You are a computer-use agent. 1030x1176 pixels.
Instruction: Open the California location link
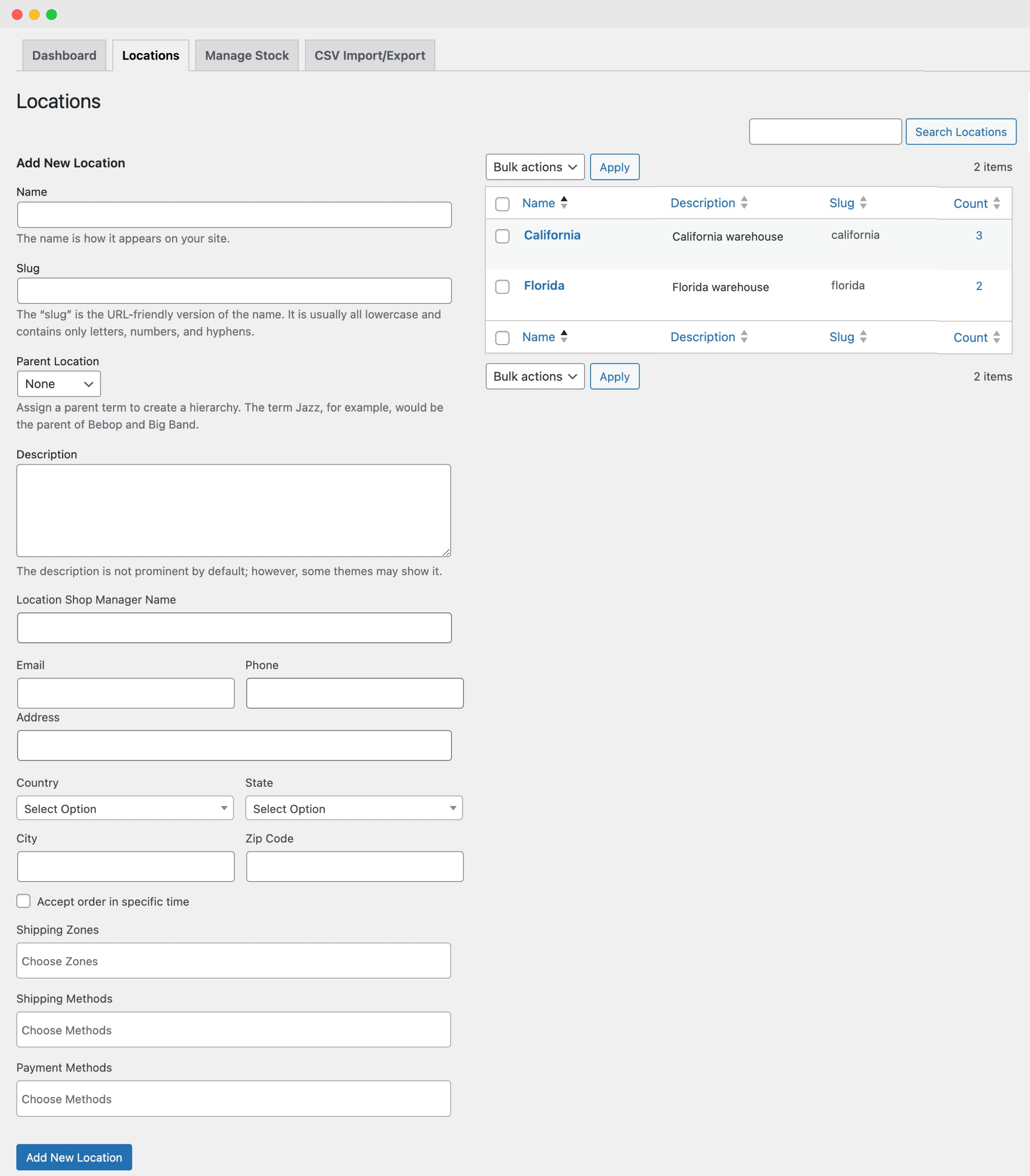tap(551, 235)
